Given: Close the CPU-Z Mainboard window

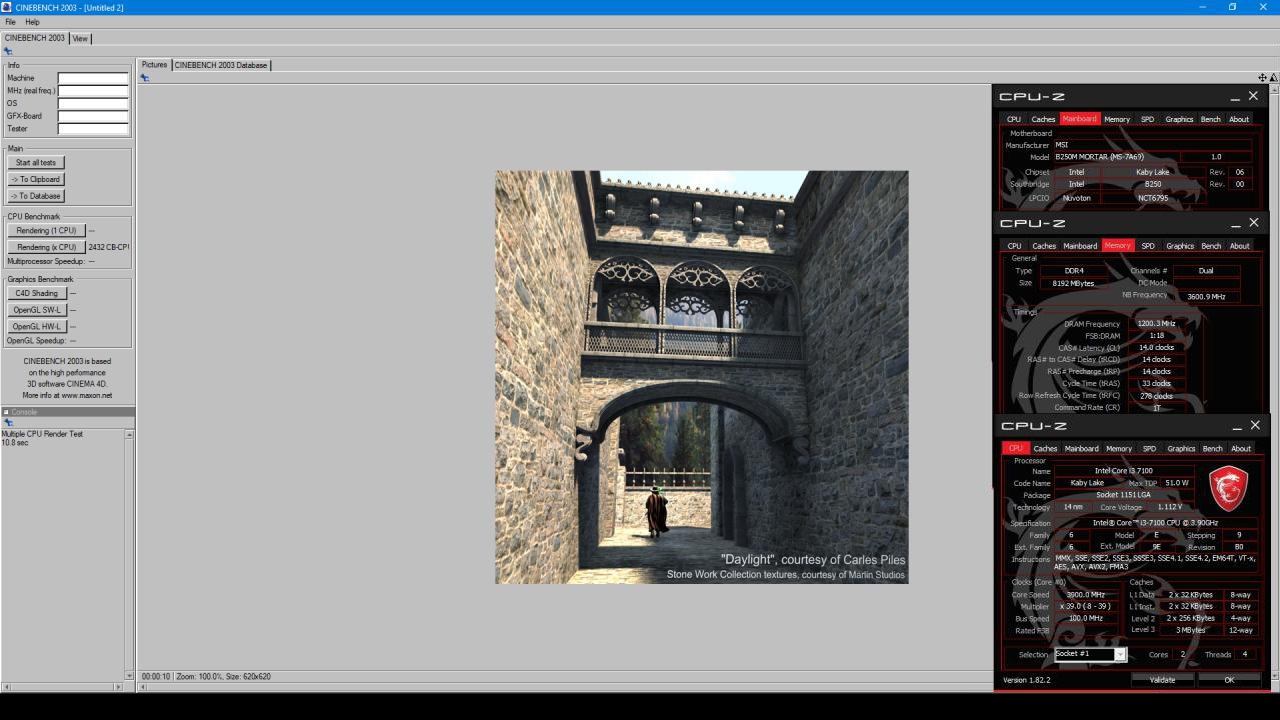Looking at the screenshot, I should pos(1253,96).
